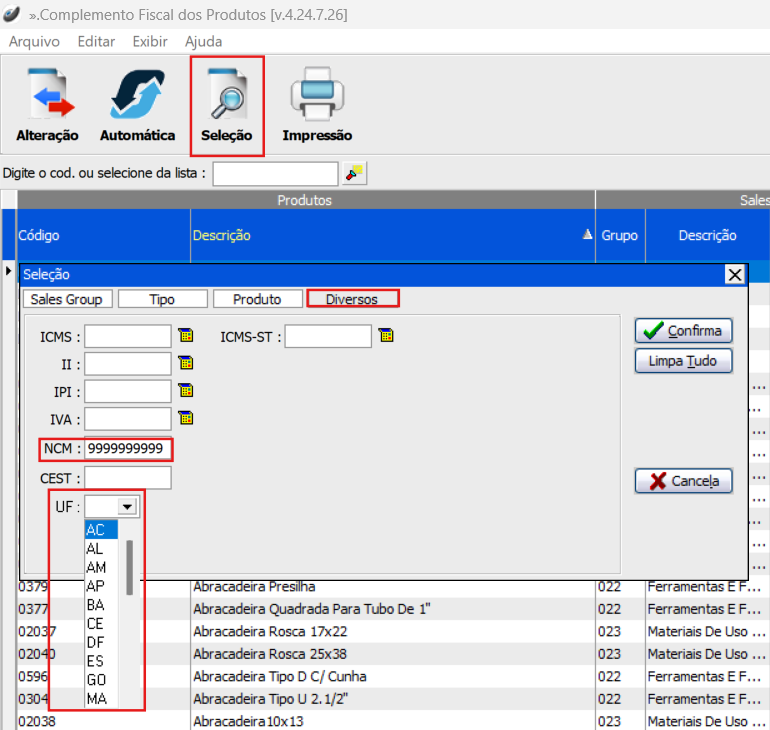Switch to the Diversos tab
The width and height of the screenshot is (770, 730).
[x=352, y=299]
